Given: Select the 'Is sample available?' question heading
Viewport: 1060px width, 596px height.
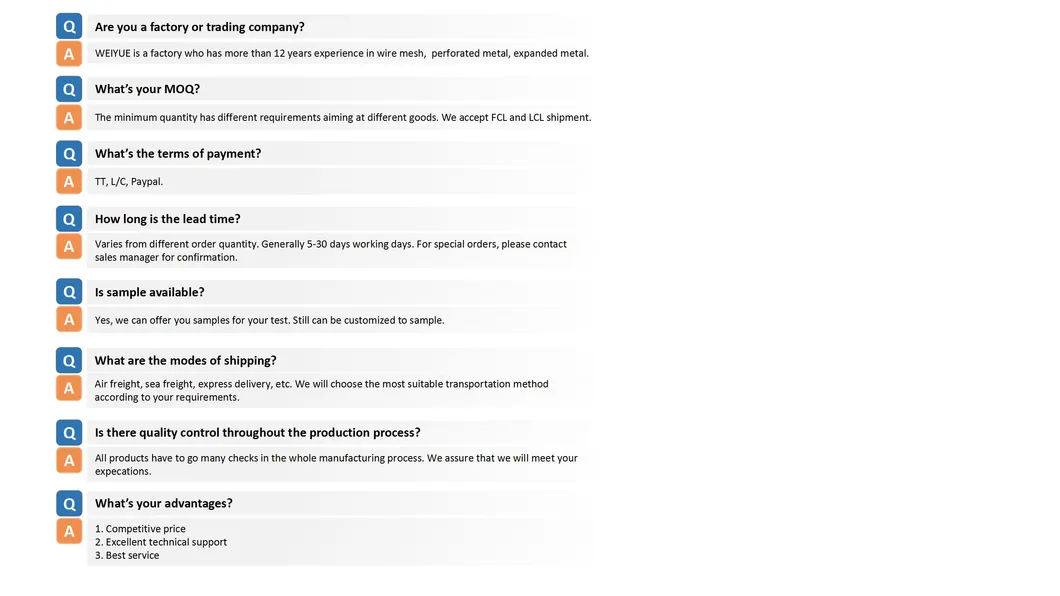Looking at the screenshot, I should pyautogui.click(x=149, y=292).
